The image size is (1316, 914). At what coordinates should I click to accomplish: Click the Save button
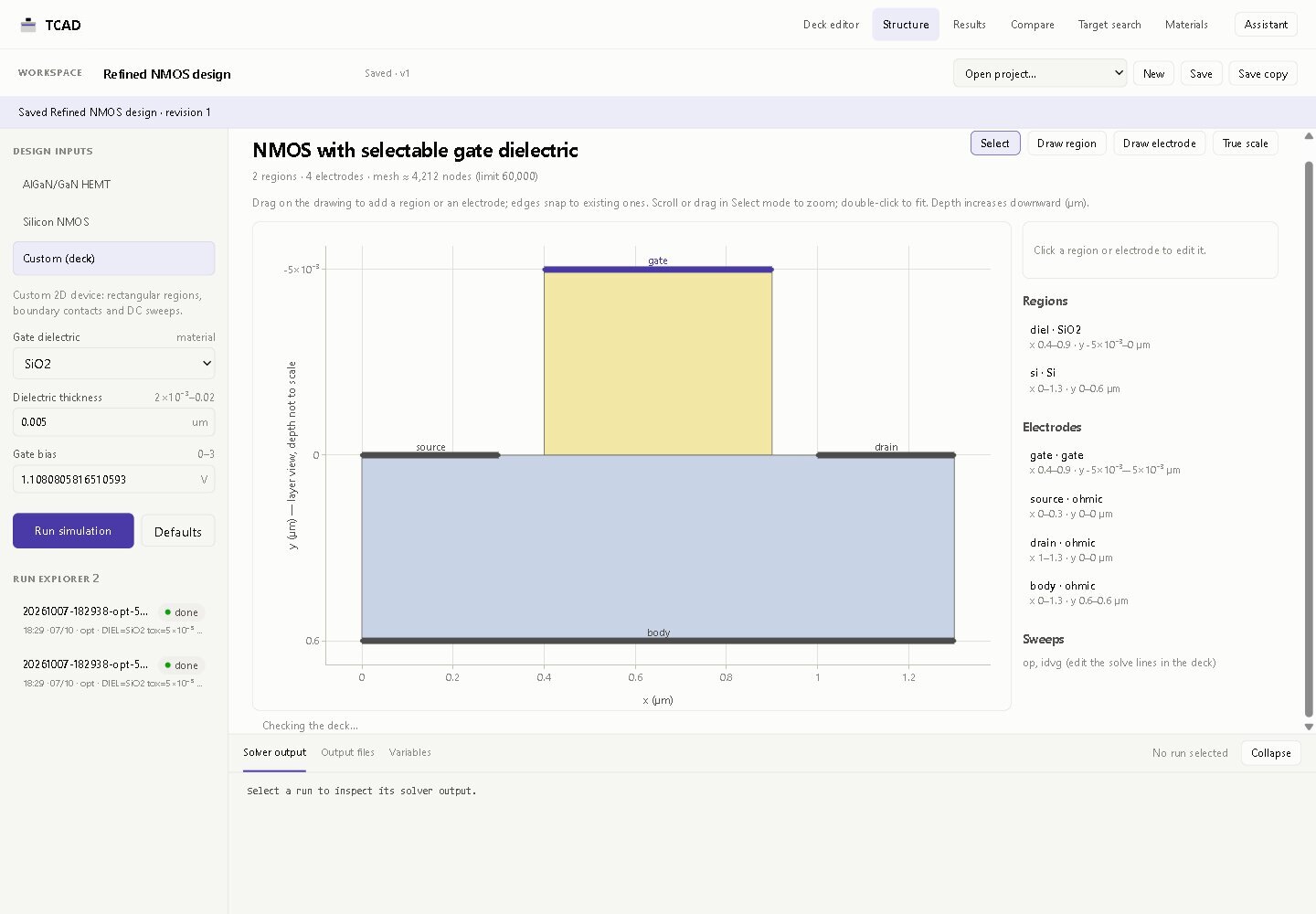pyautogui.click(x=1201, y=73)
